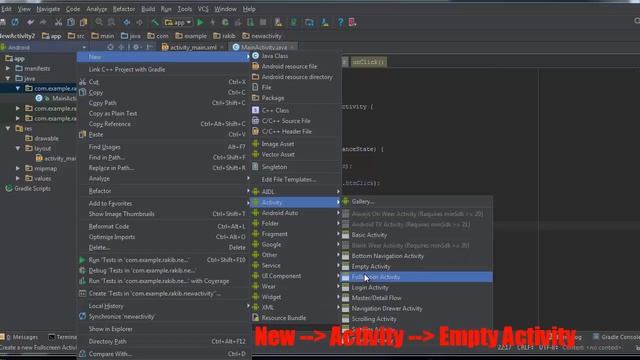Screen dimensions: 640x360
Task: Open the Activity Gallery option
Action: [x=417, y=202]
